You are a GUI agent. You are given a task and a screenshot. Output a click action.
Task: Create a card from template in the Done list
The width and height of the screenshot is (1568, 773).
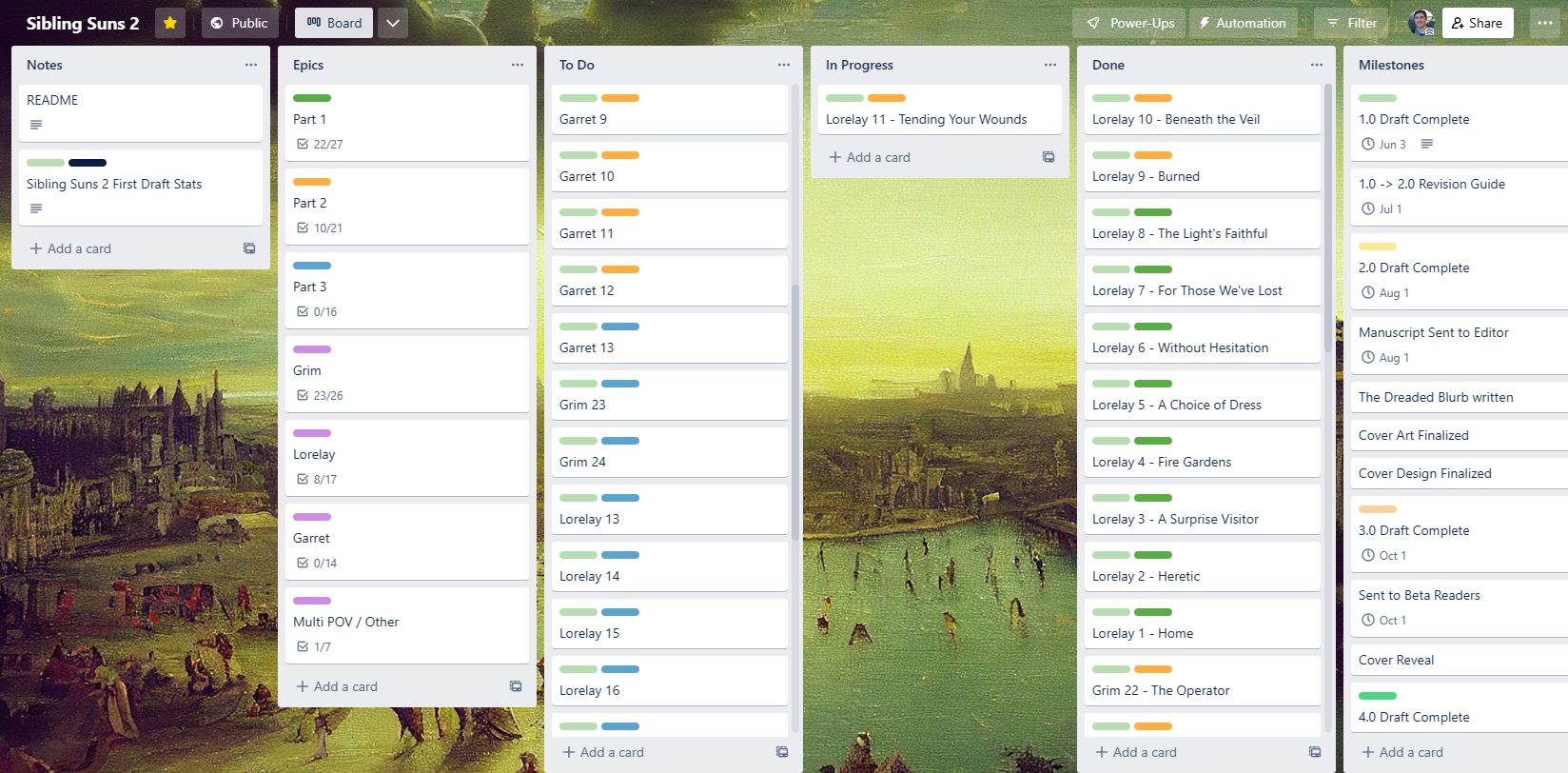[1315, 752]
